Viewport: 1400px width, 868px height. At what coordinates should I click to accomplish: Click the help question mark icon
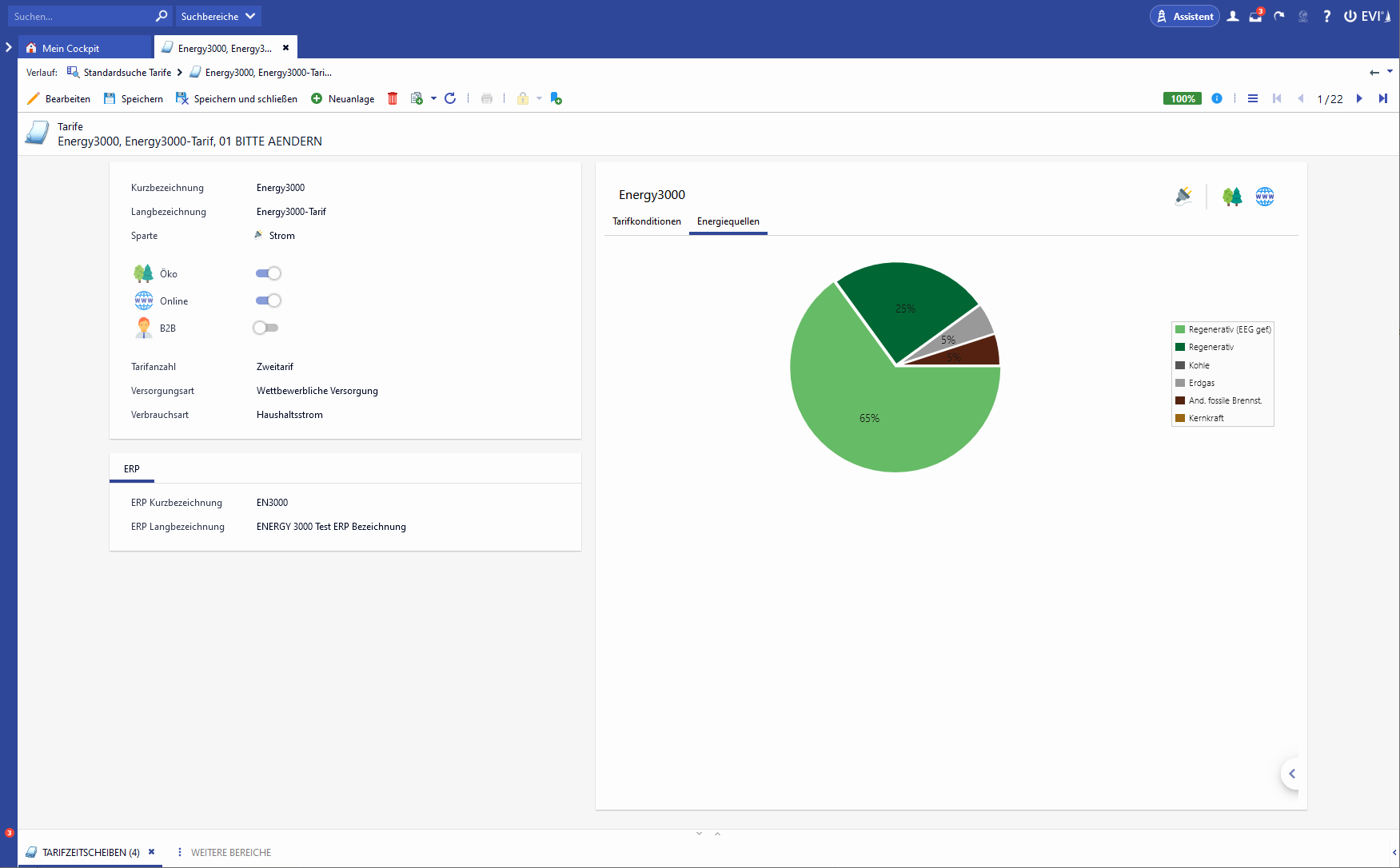1326,16
